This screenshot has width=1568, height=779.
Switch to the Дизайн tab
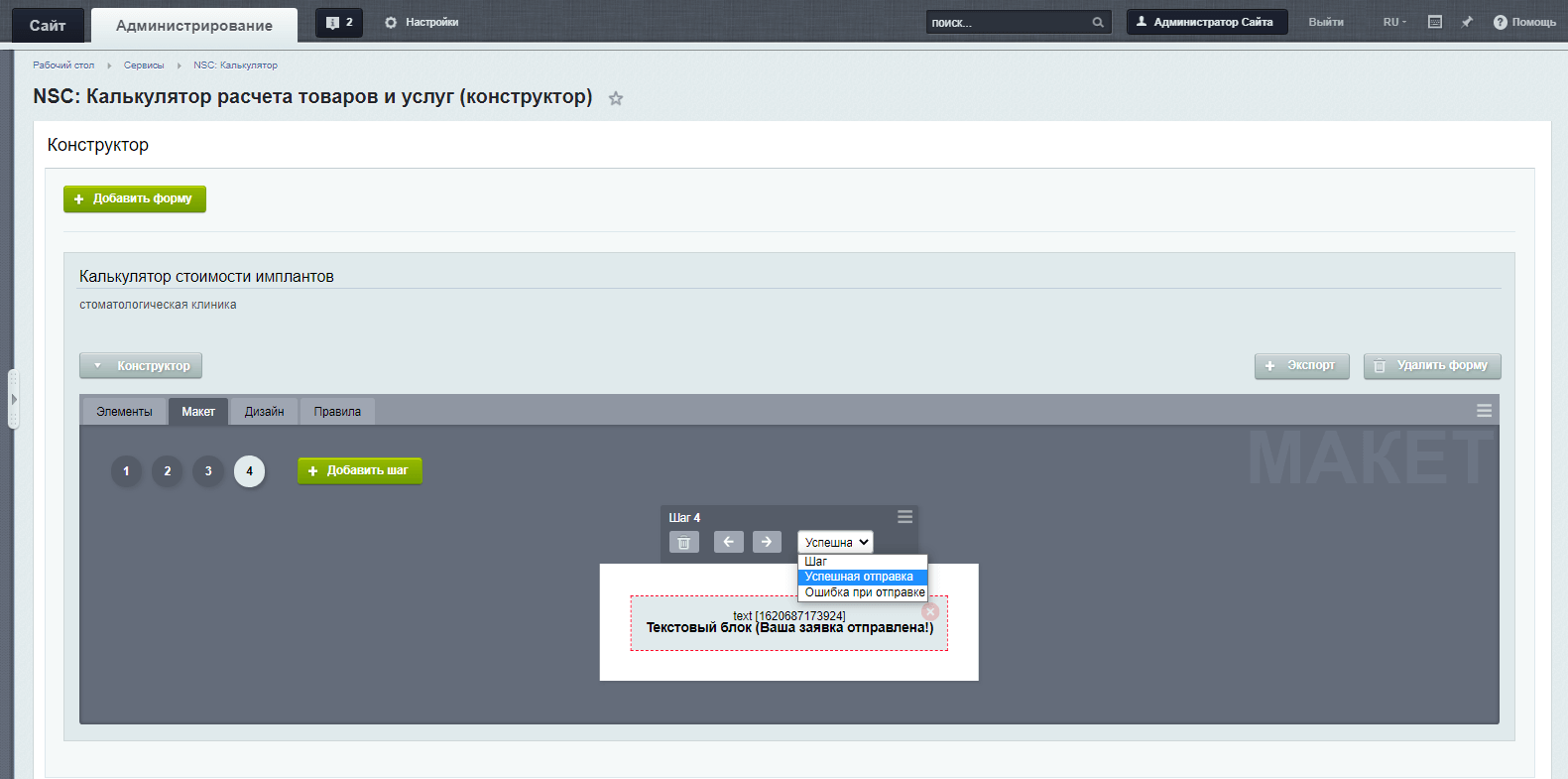coord(264,412)
